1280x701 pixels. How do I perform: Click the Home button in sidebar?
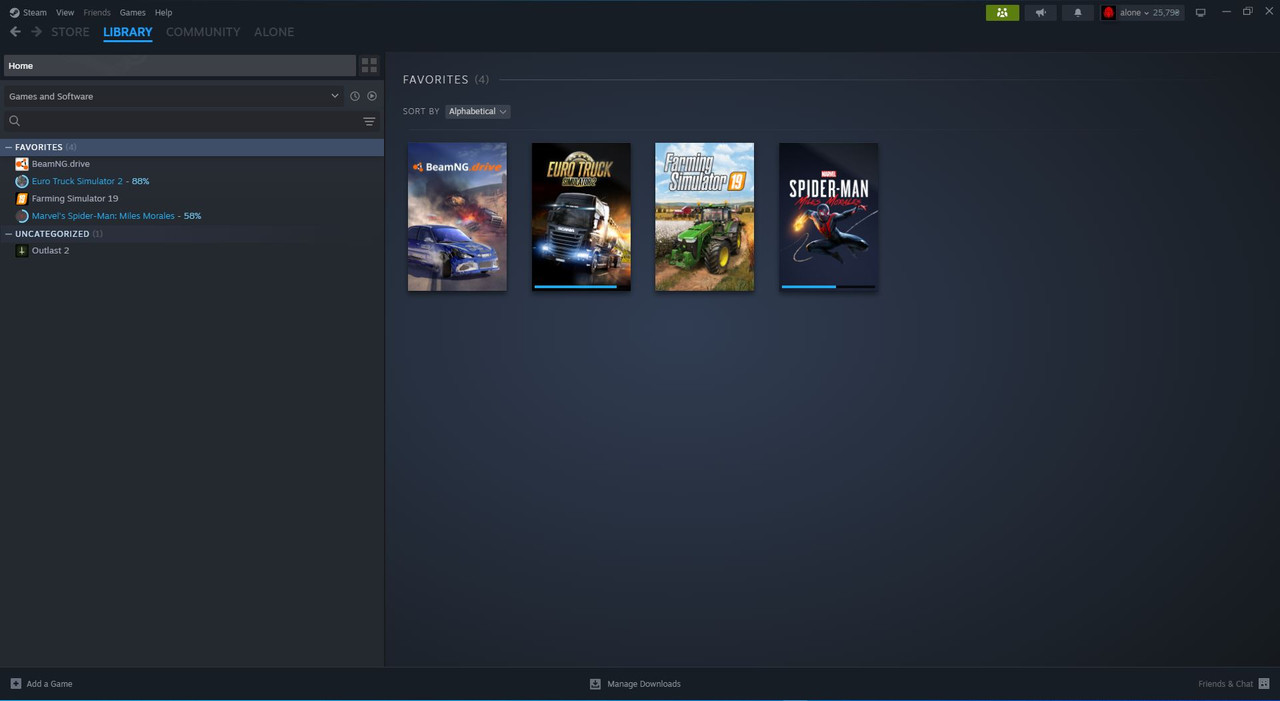coord(180,65)
